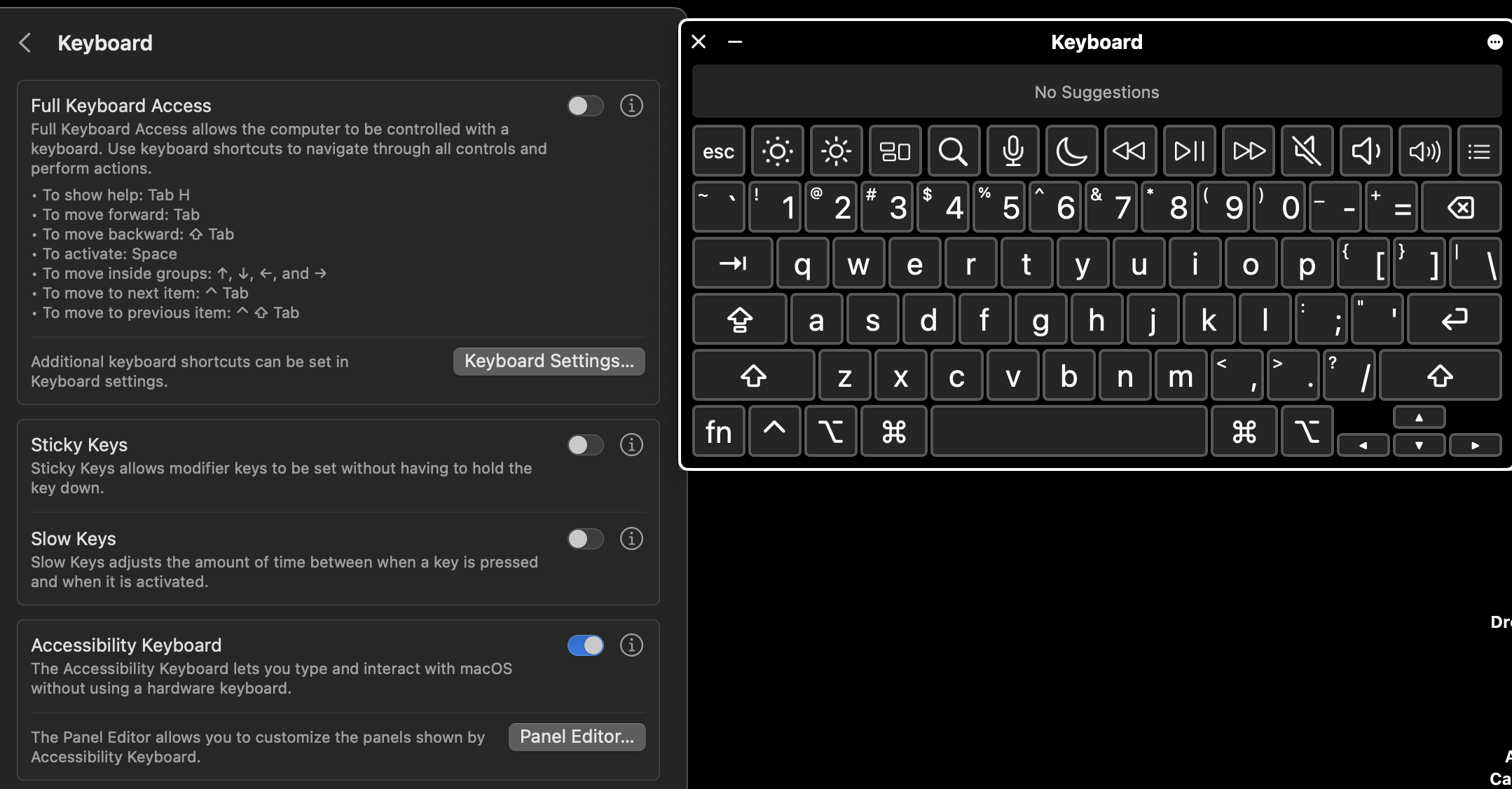
Task: Tap the Do Not Disturb moon key
Action: [x=1071, y=151]
